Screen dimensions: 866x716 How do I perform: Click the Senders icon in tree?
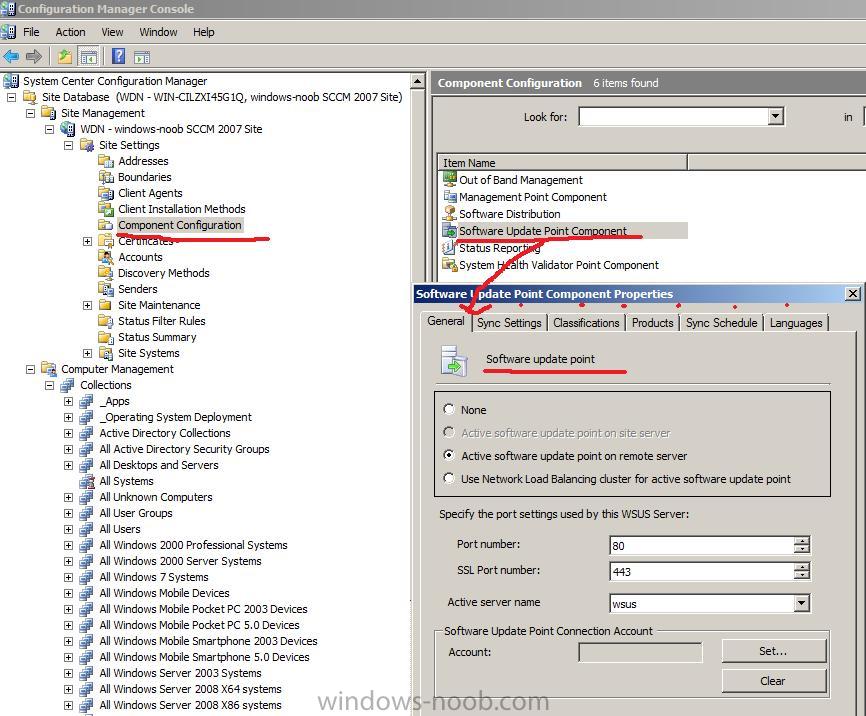point(105,289)
